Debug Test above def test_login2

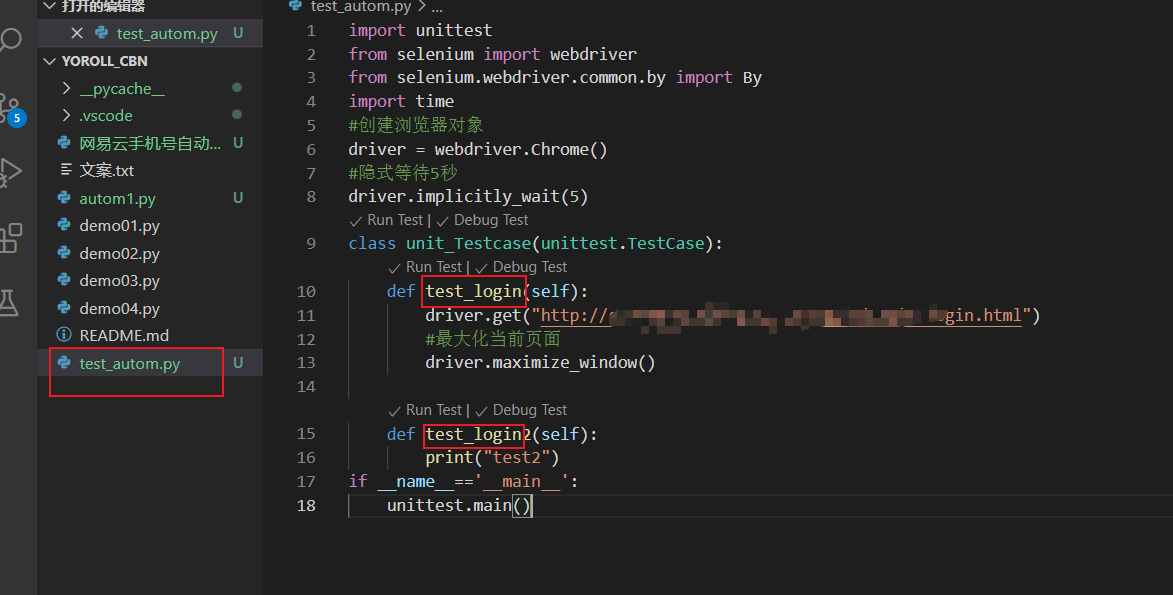(x=530, y=410)
